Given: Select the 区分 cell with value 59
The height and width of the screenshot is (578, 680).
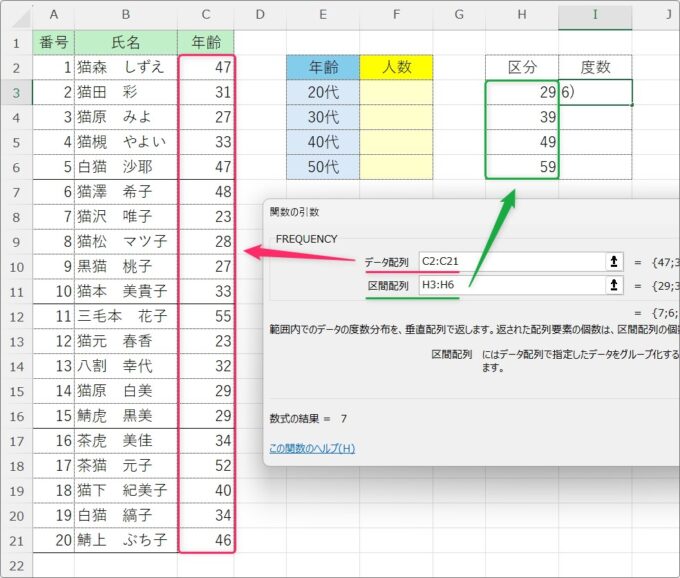Looking at the screenshot, I should pos(522,167).
